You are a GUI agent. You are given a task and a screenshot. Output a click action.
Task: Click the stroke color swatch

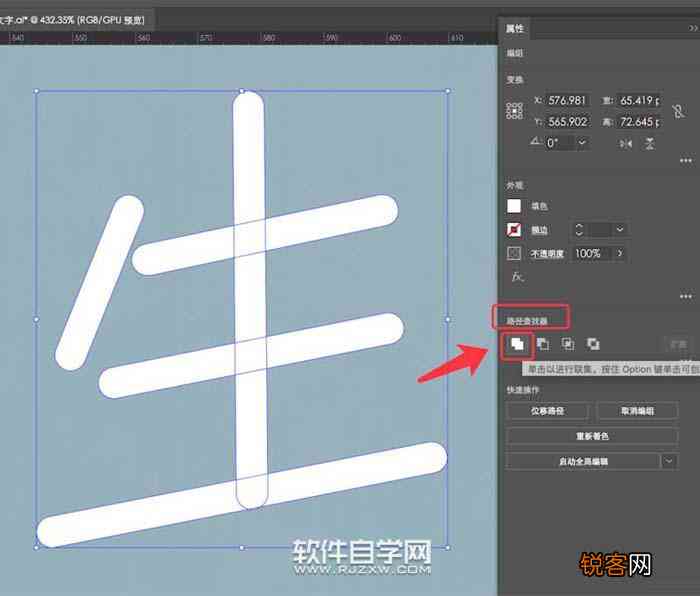pyautogui.click(x=514, y=229)
